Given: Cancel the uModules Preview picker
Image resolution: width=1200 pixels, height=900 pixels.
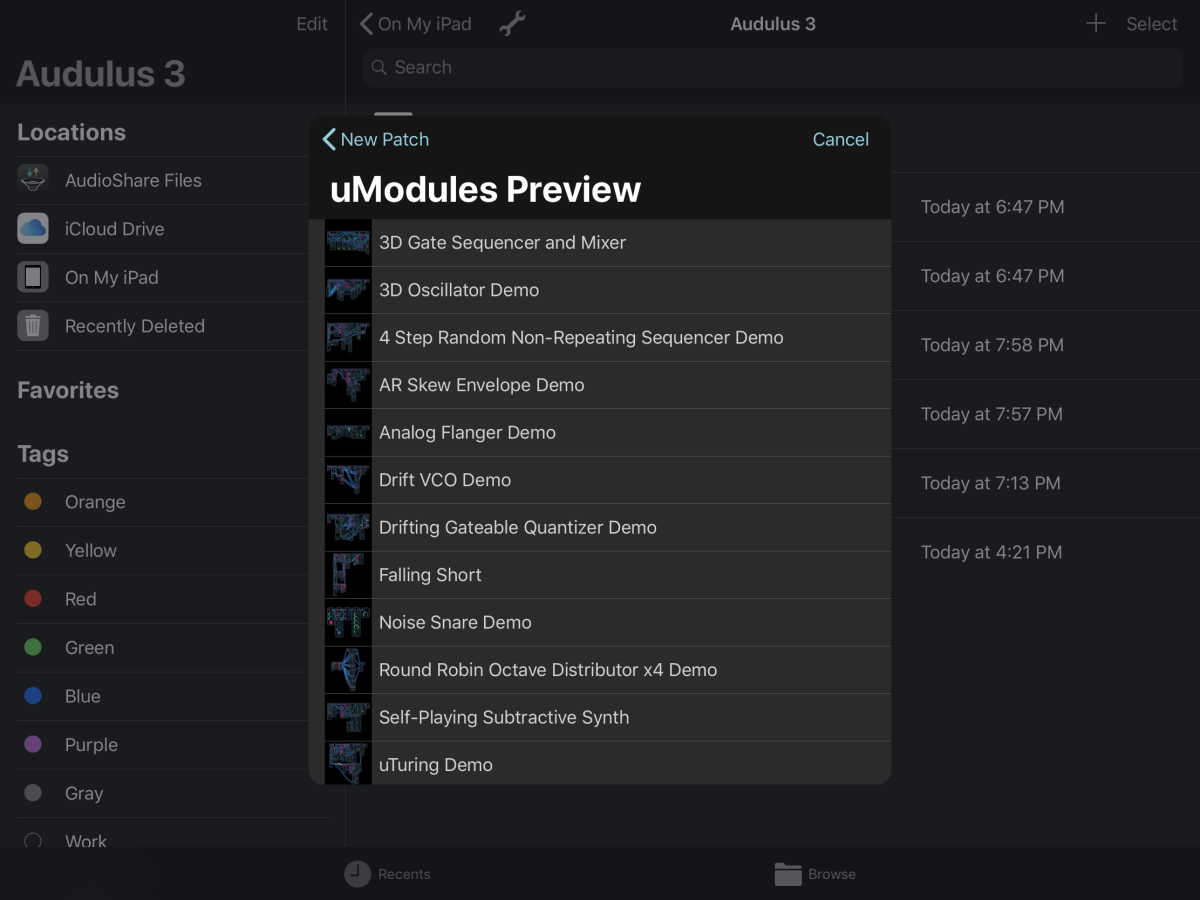Looking at the screenshot, I should (840, 139).
